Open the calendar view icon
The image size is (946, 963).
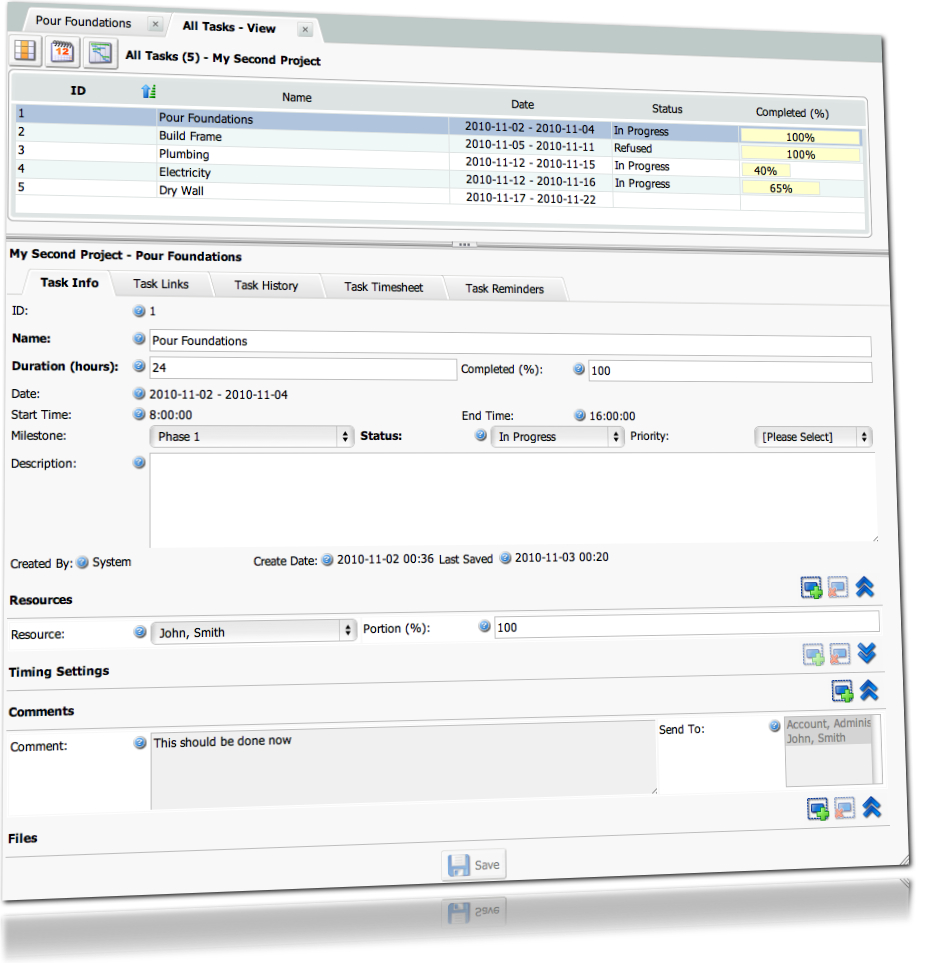[63, 52]
